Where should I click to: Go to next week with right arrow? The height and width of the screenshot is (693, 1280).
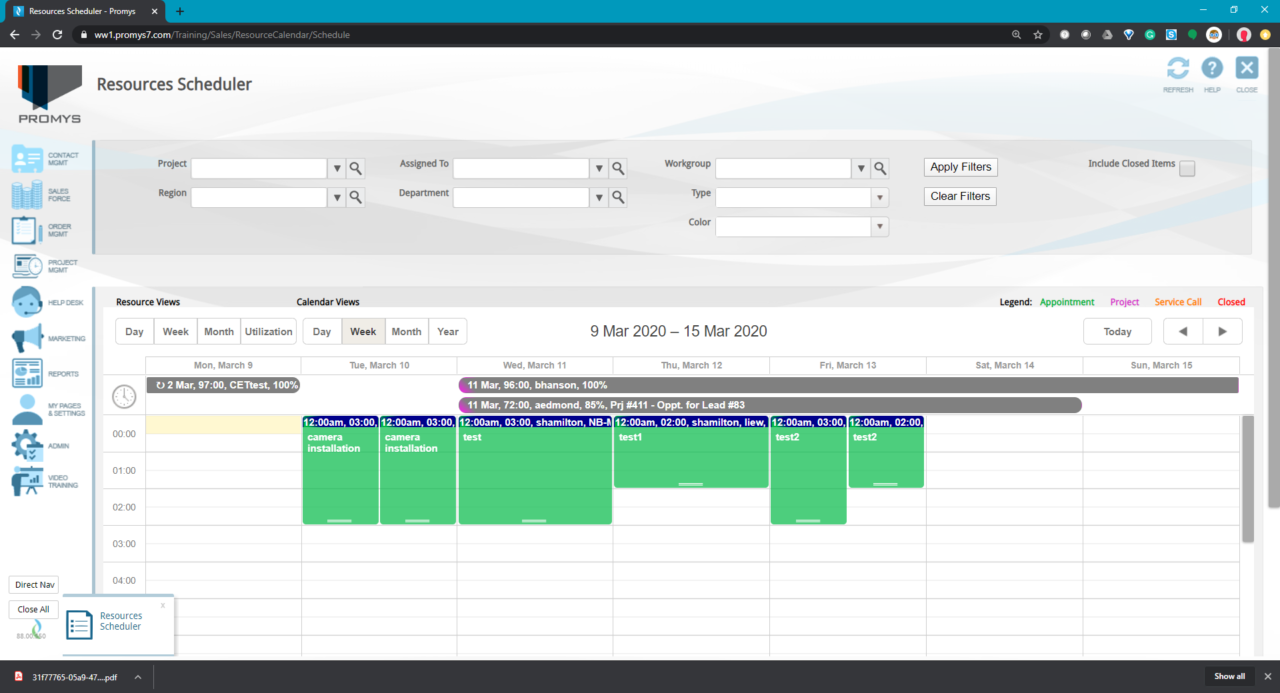1222,332
